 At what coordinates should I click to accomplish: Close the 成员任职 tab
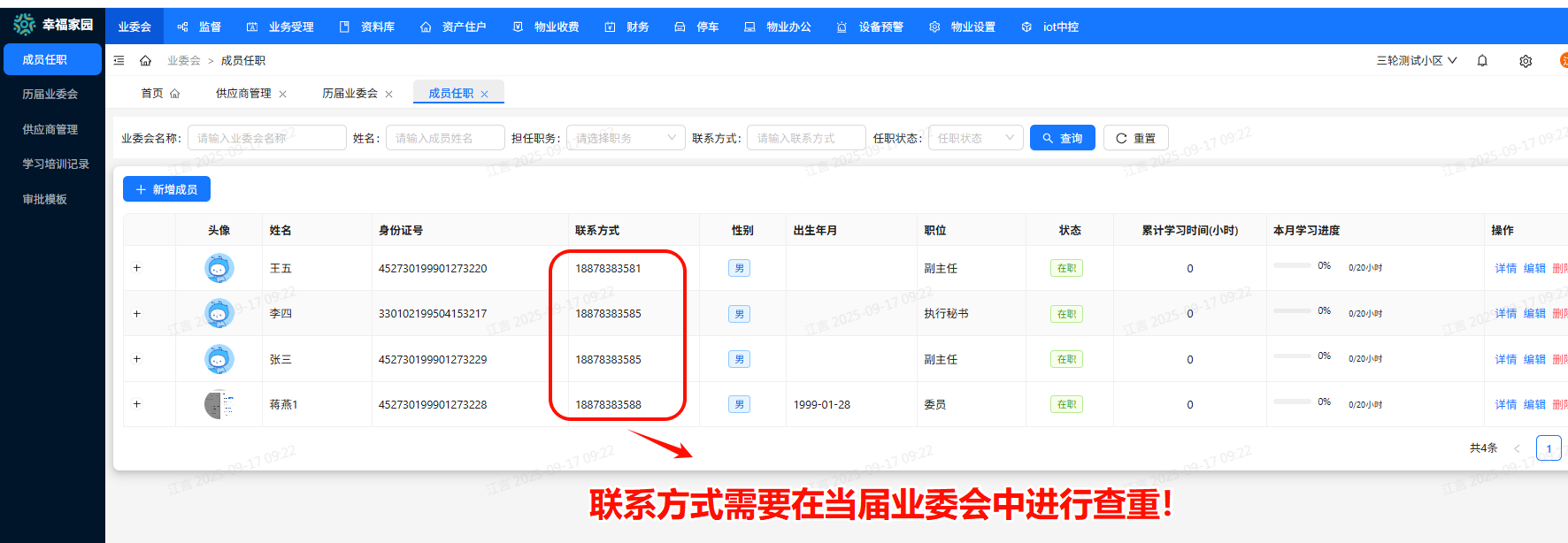point(485,94)
